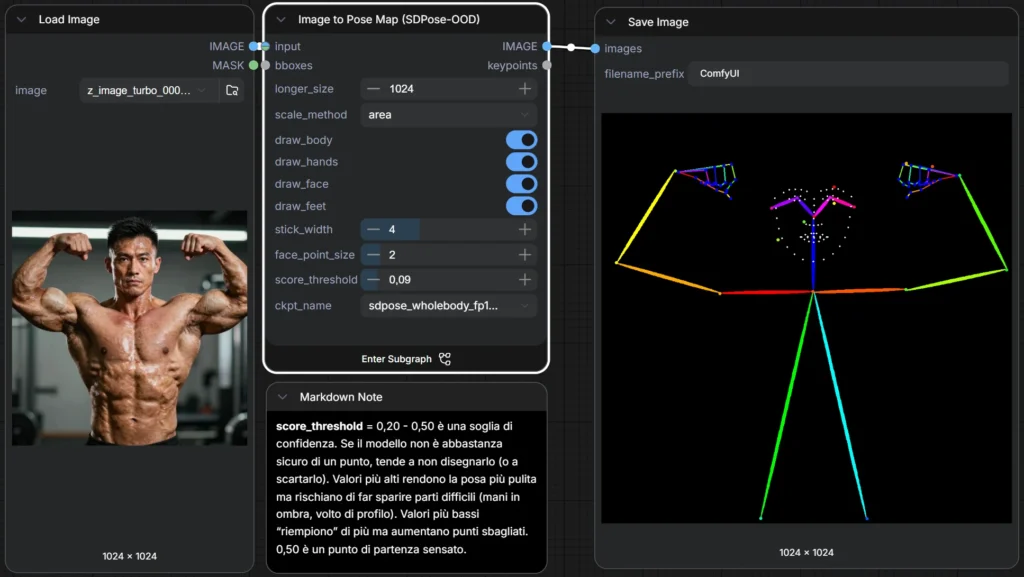Increase face_point_size with plus icon
1024x577 pixels.
(x=524, y=255)
